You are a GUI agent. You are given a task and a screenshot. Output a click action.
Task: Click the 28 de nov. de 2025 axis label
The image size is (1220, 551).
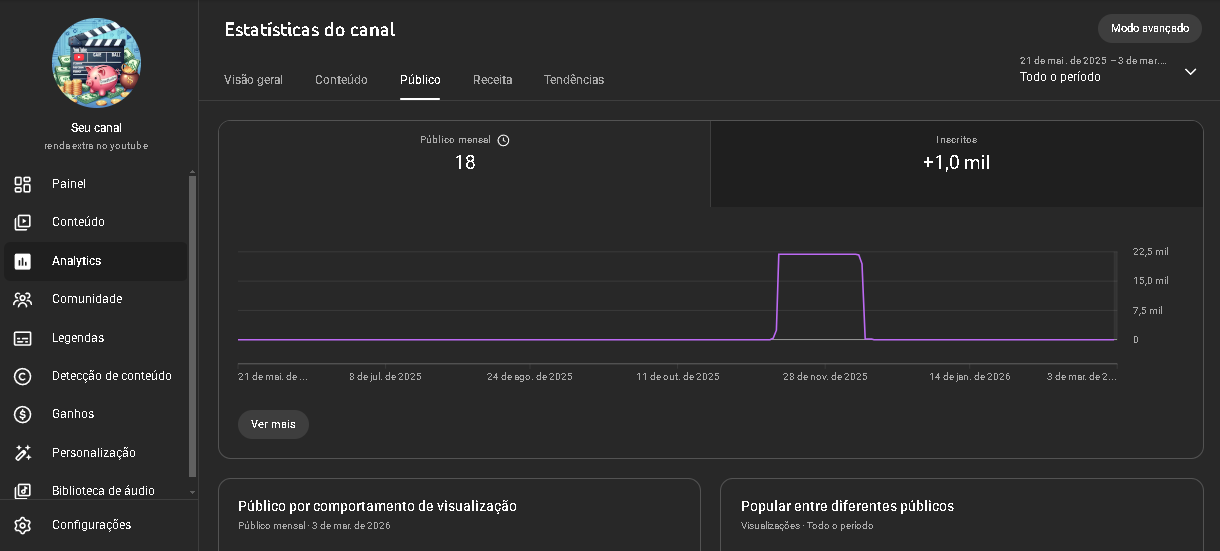(x=825, y=377)
